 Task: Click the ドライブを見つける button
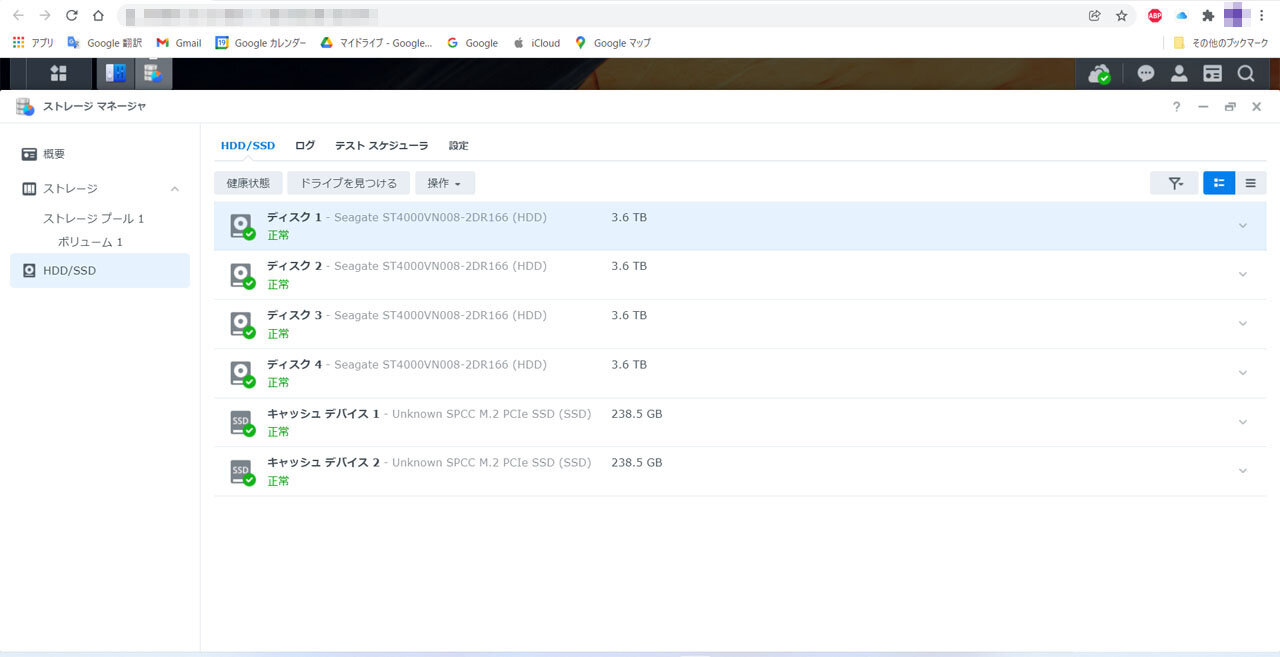coord(347,183)
